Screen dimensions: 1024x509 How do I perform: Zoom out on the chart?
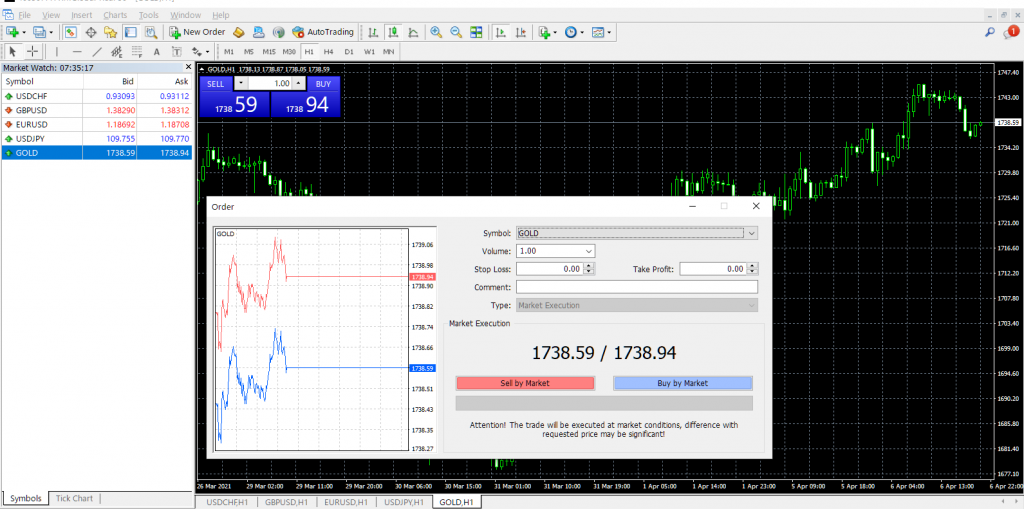point(456,31)
